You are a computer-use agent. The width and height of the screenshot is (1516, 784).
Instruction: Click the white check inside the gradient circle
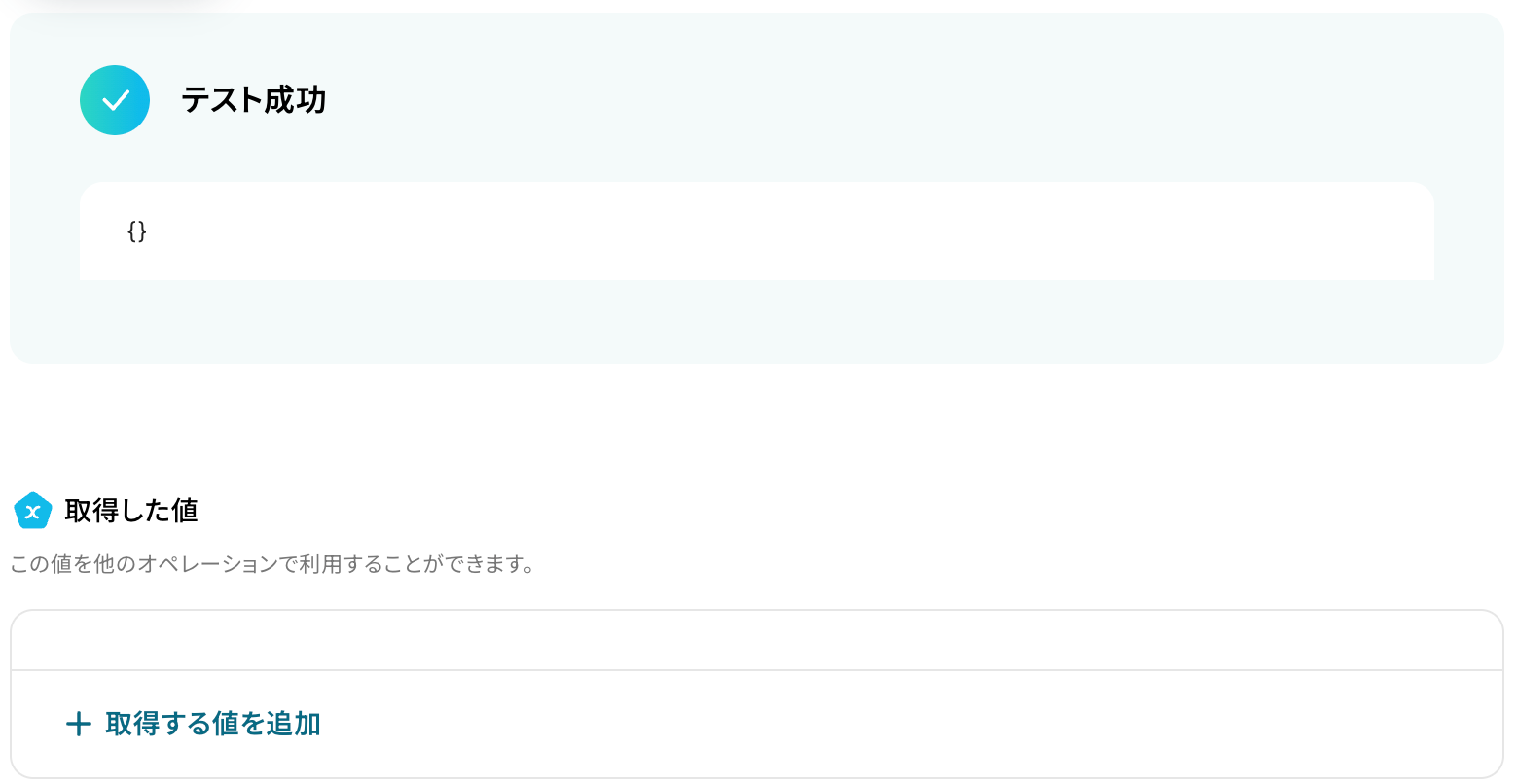click(116, 100)
